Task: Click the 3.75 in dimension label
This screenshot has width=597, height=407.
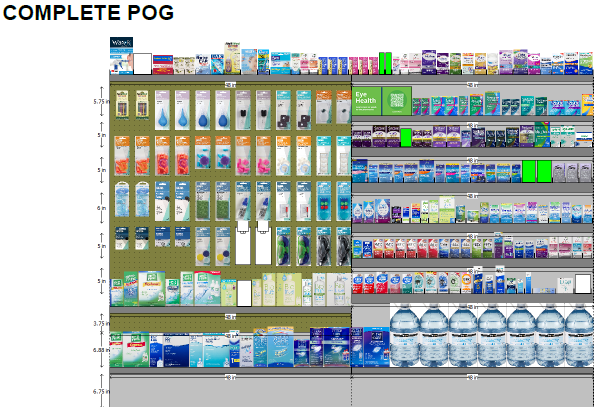Action: pos(101,323)
